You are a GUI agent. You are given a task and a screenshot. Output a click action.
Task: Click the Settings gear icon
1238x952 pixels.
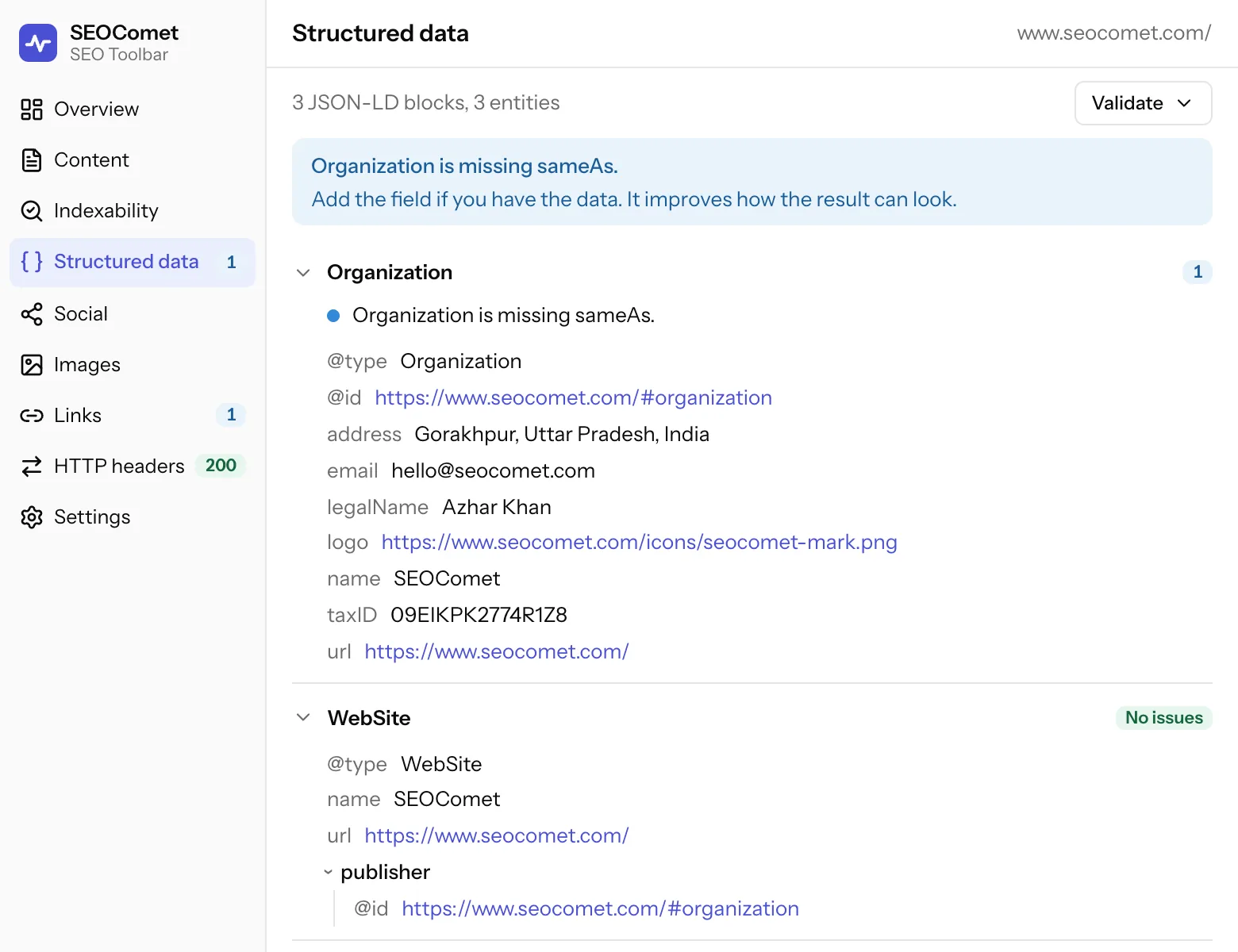pos(32,517)
